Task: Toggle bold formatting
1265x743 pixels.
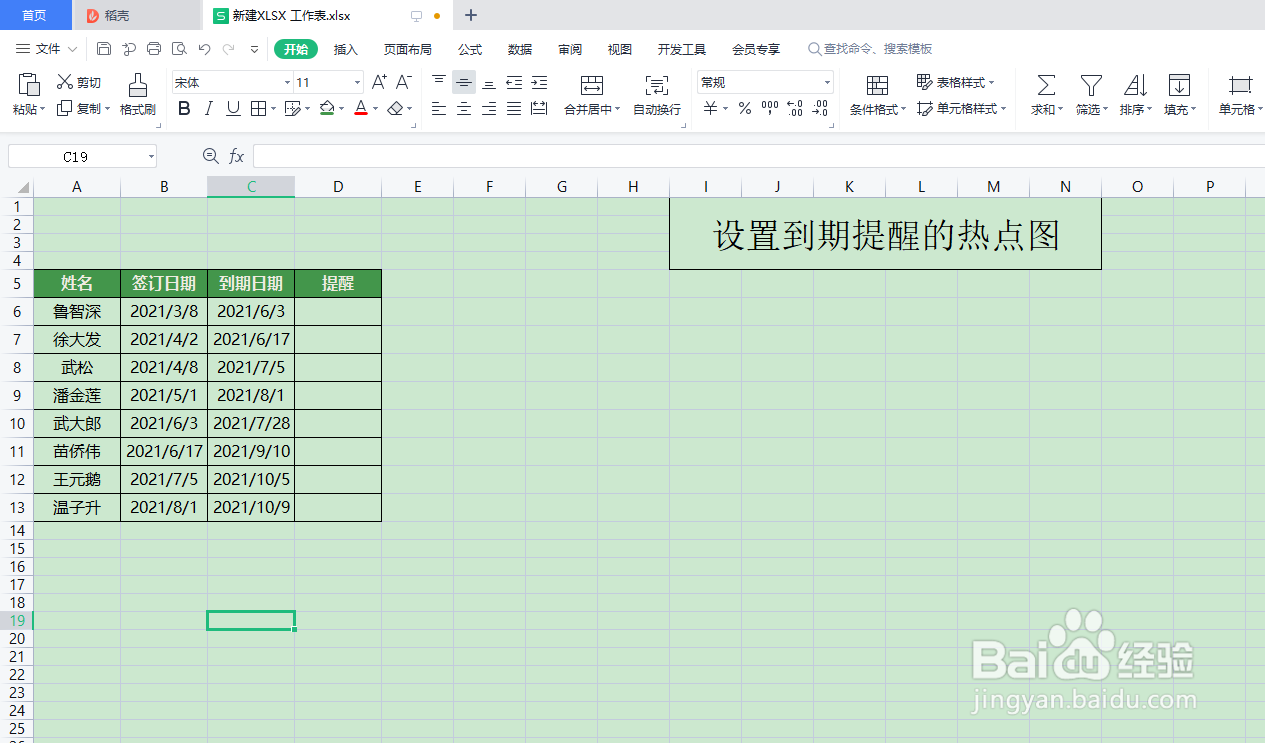Action: click(x=183, y=108)
